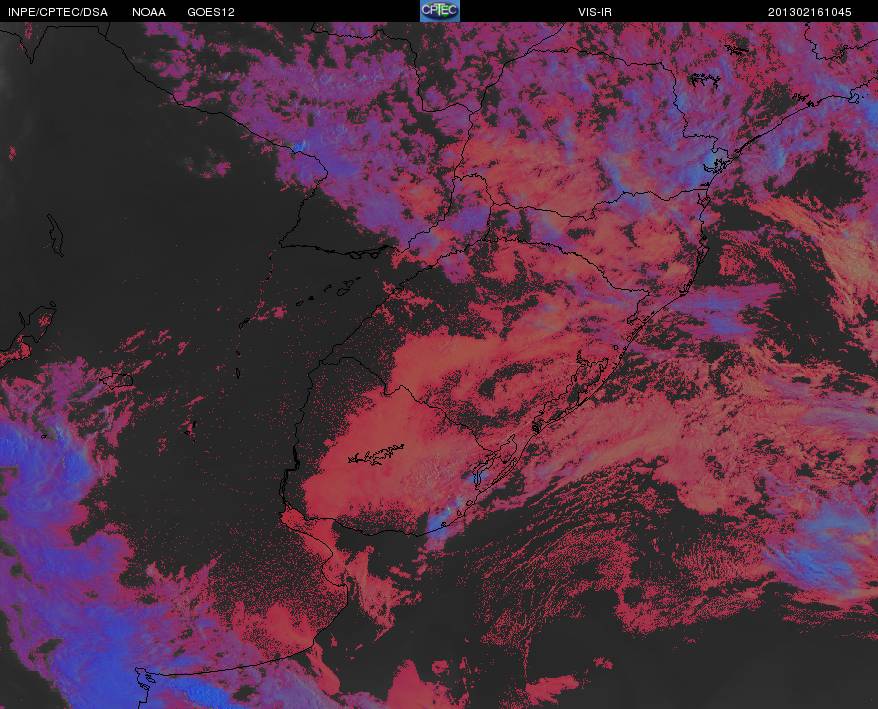878x709 pixels.
Task: Click the INPE/CPTEC/DSA header label
Action: [58, 12]
